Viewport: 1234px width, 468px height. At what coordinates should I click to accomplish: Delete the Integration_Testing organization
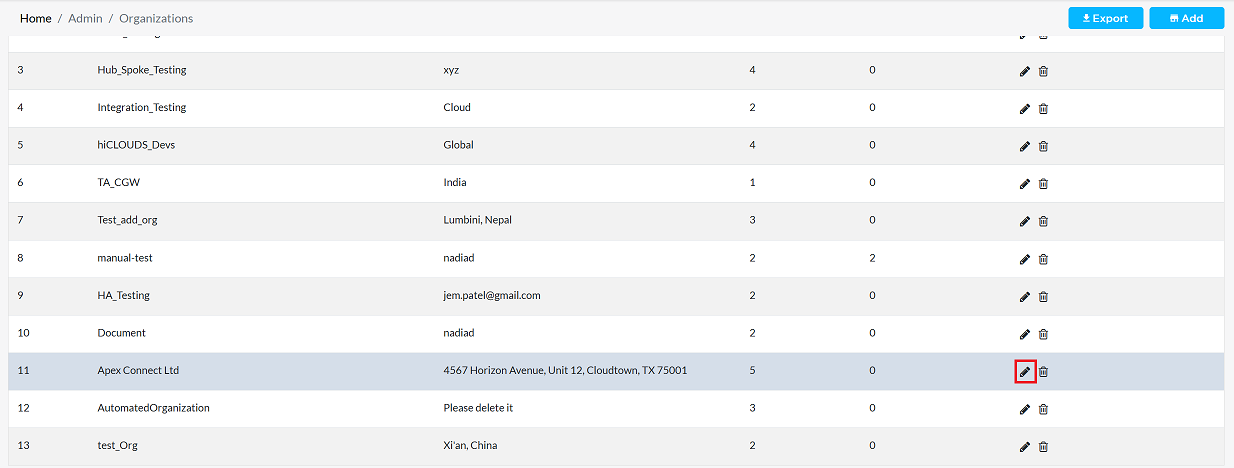pyautogui.click(x=1043, y=109)
